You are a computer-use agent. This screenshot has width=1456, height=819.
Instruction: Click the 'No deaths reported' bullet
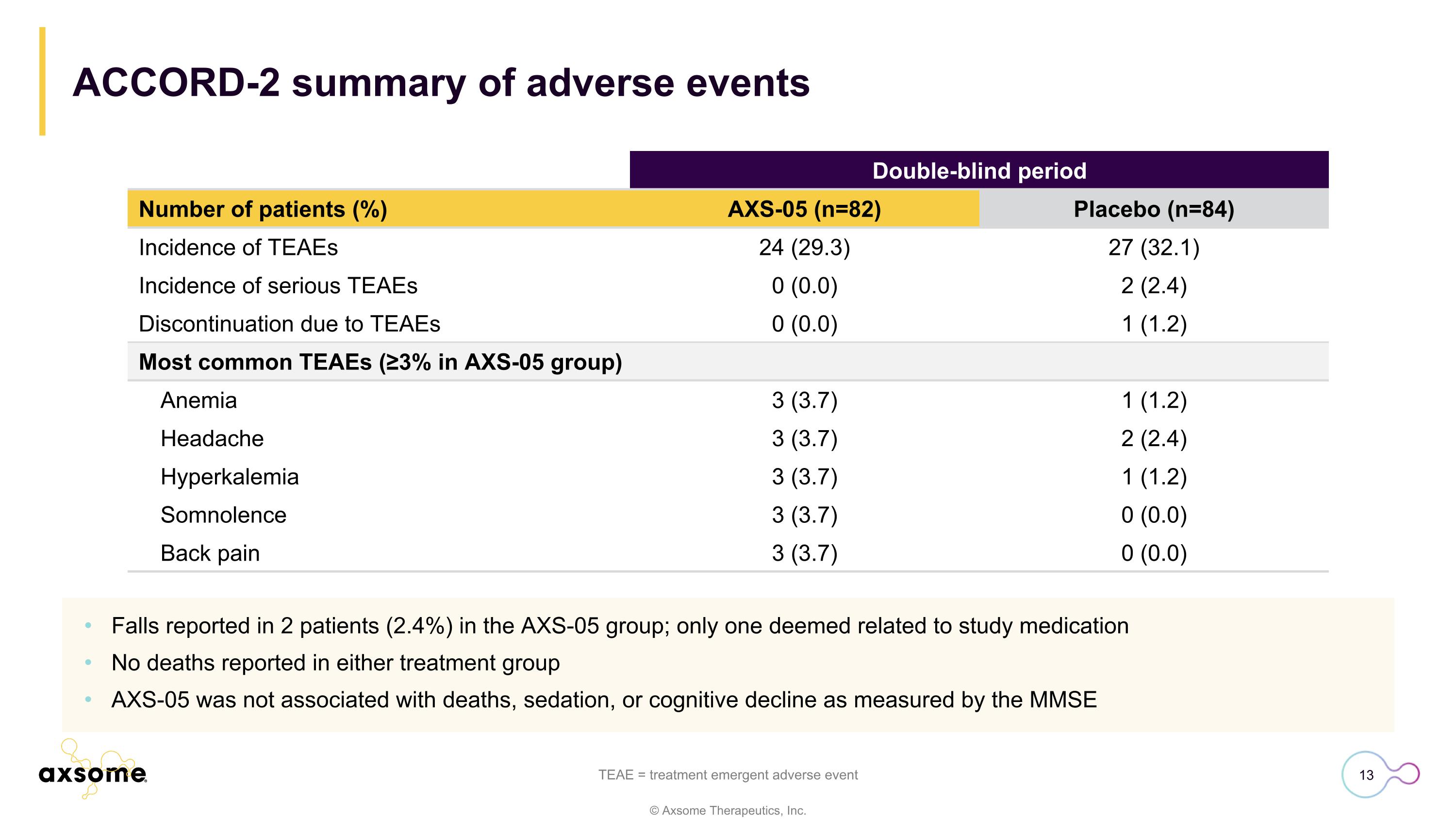[336, 663]
